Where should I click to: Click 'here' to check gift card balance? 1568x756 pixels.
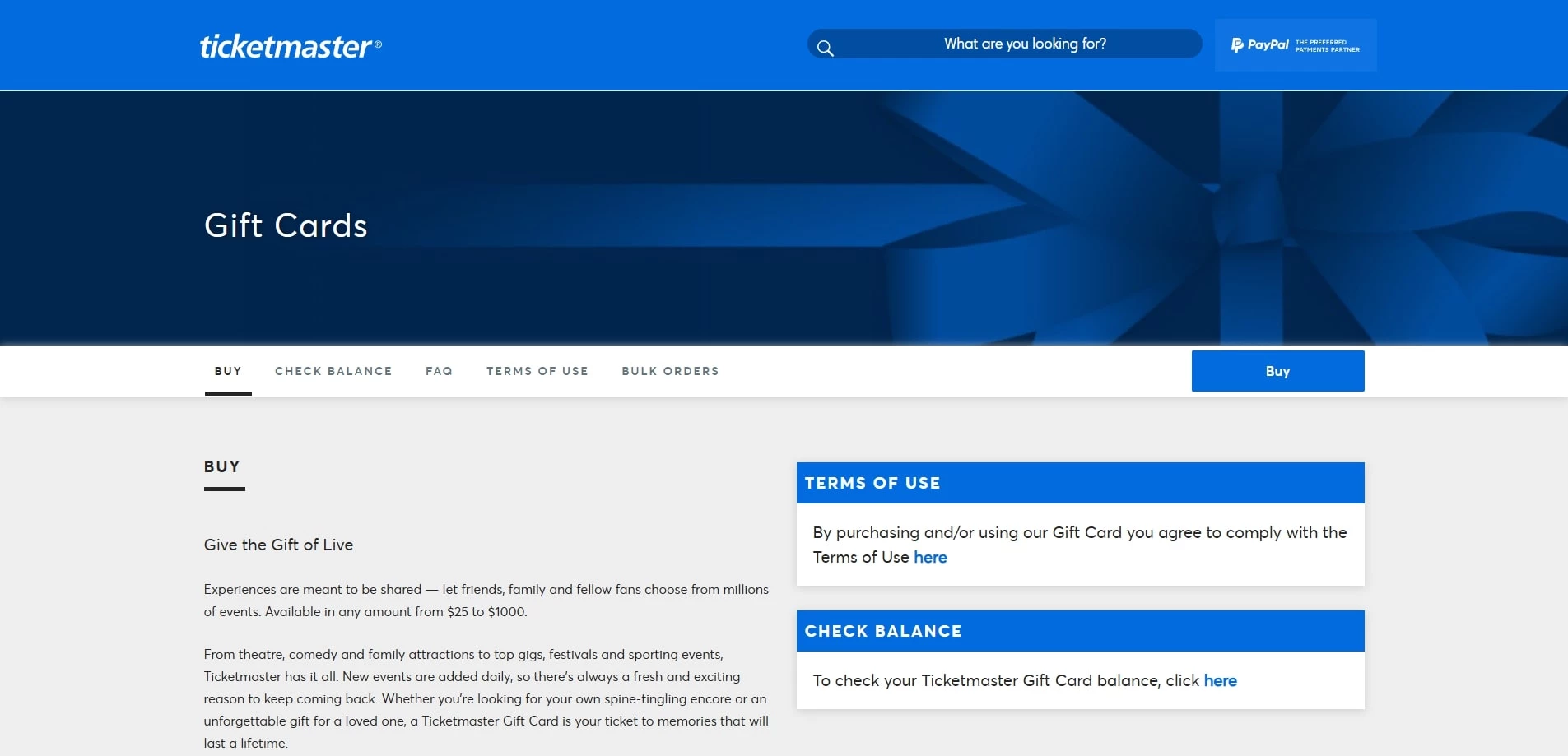pyautogui.click(x=1220, y=681)
